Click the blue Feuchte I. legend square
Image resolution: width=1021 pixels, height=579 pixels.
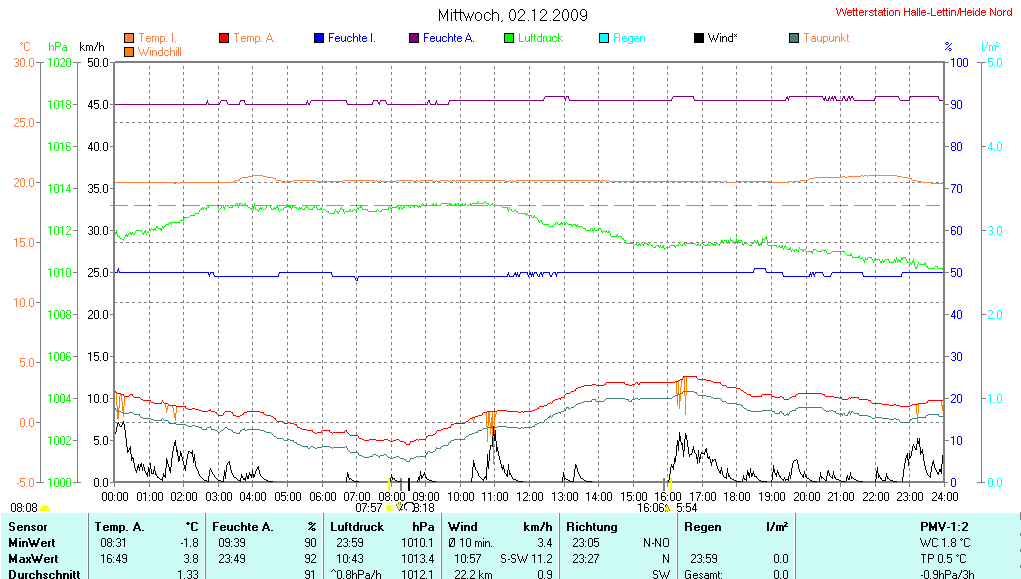pos(319,38)
